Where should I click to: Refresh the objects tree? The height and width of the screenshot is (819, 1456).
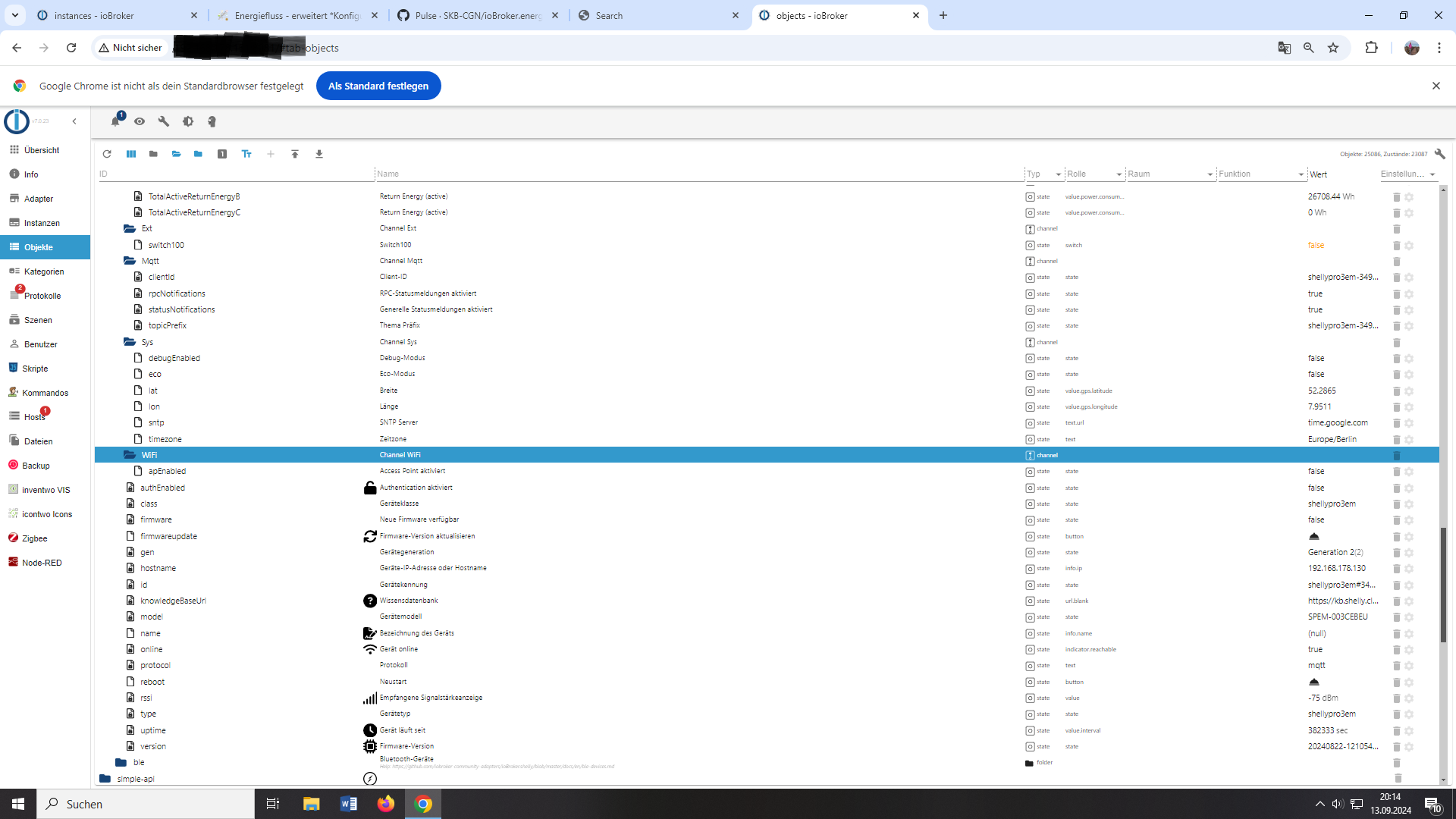coord(107,154)
